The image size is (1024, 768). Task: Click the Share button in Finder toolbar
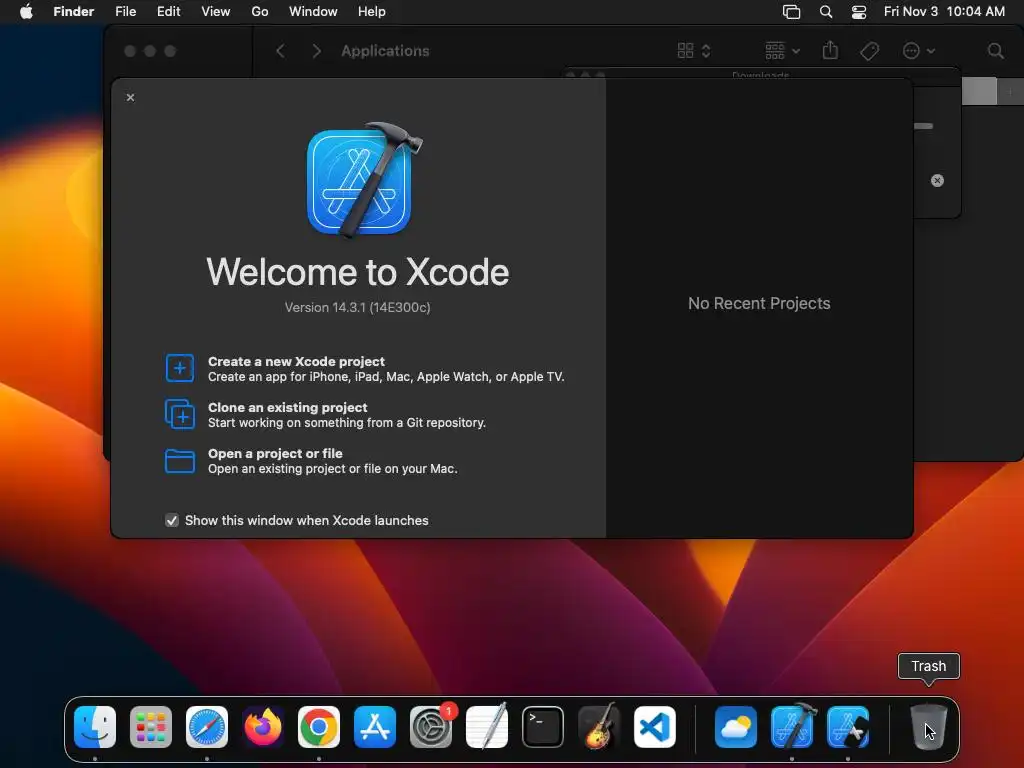[830, 50]
